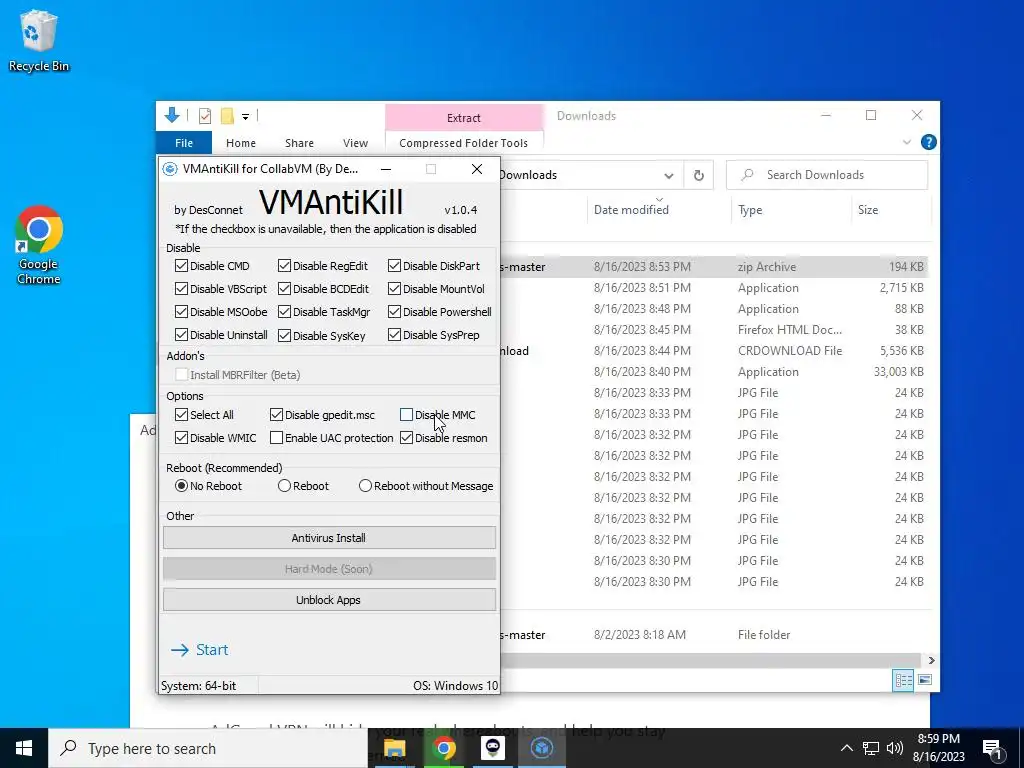Sort by the Type column header
This screenshot has height=768, width=1024.
click(x=750, y=210)
